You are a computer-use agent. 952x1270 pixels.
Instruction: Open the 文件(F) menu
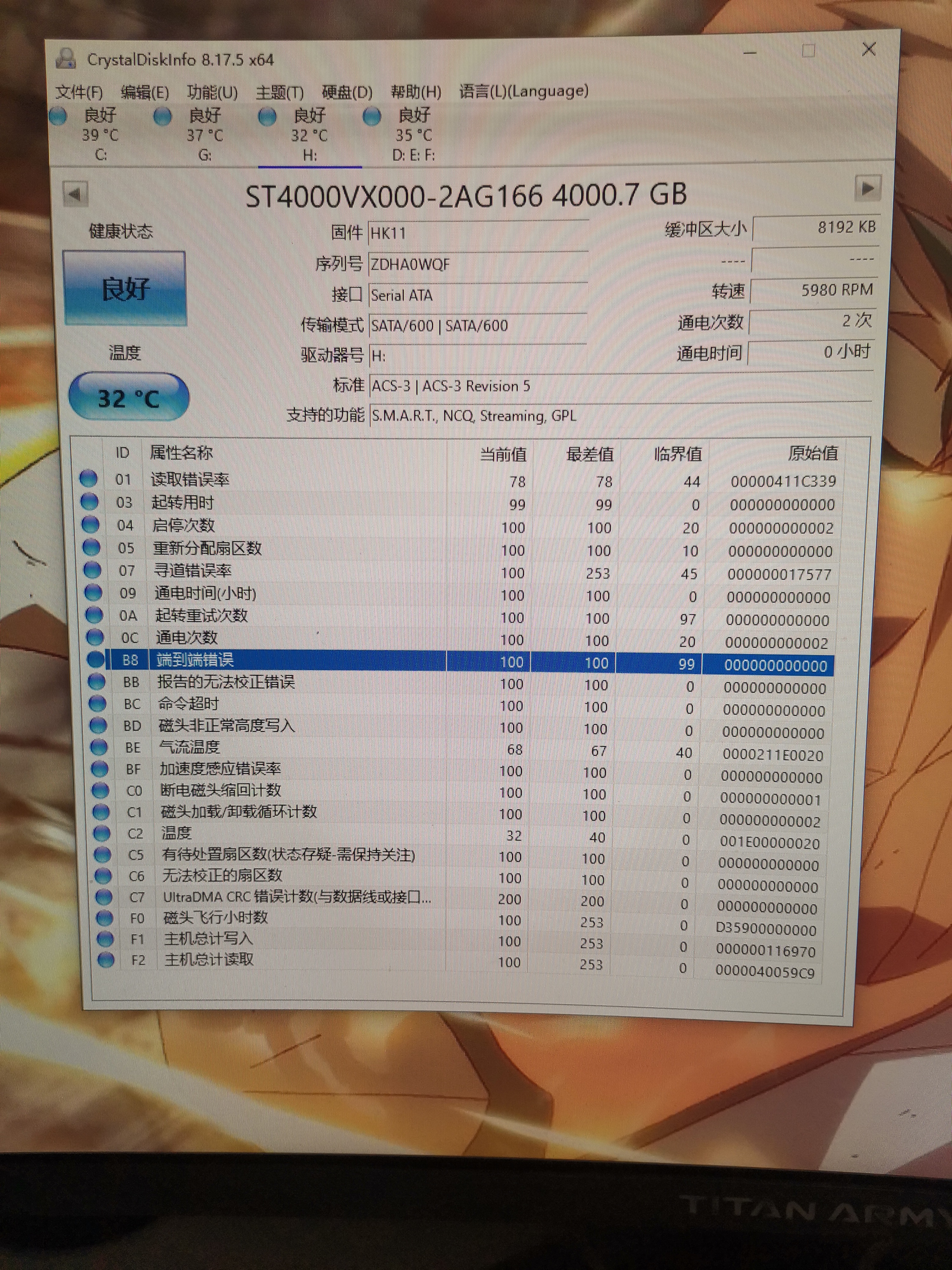(79, 92)
